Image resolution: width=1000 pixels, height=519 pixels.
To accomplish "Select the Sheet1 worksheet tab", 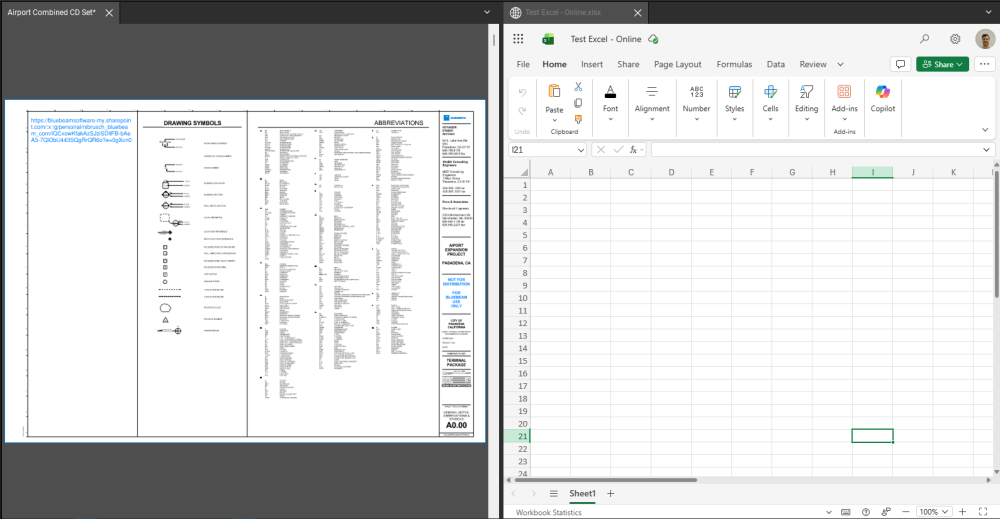I will [582, 493].
